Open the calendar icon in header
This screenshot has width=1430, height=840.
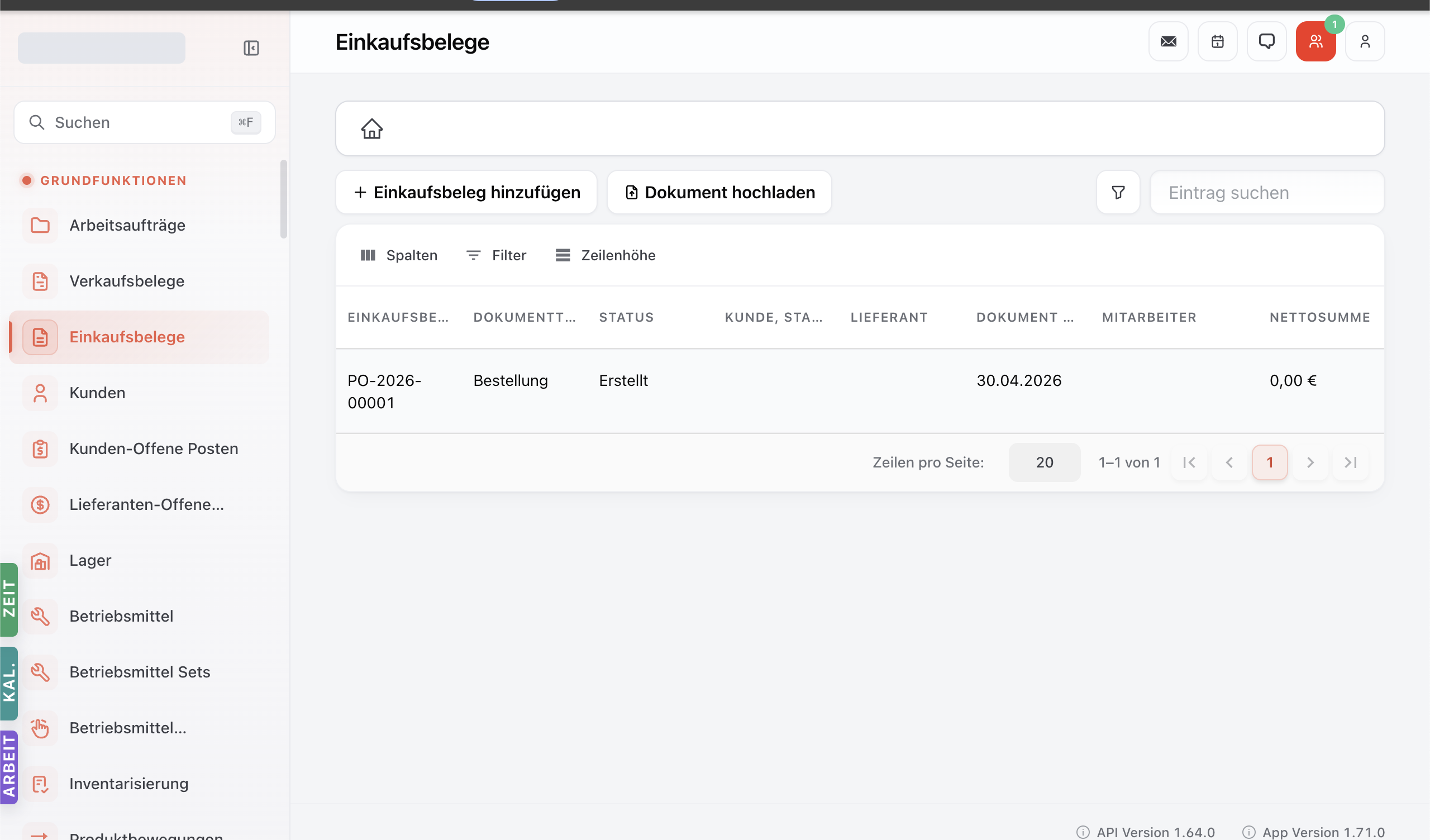(x=1217, y=41)
